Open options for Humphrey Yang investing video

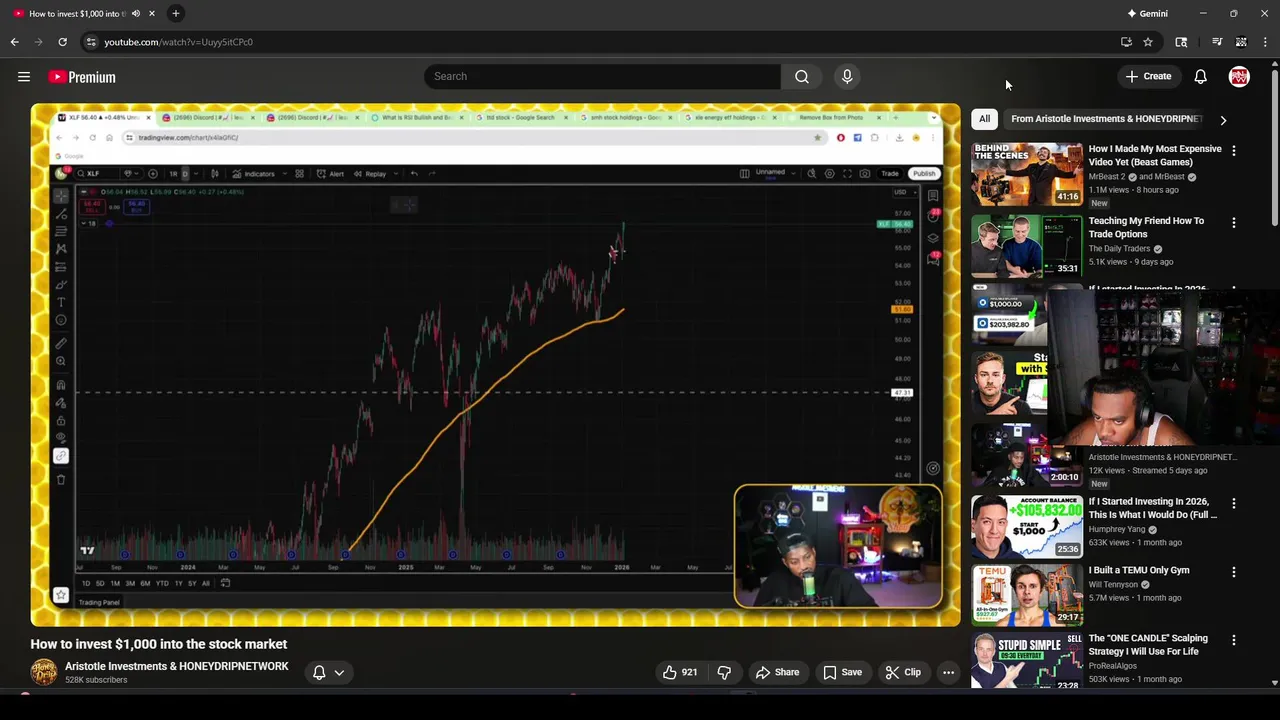1233,503
